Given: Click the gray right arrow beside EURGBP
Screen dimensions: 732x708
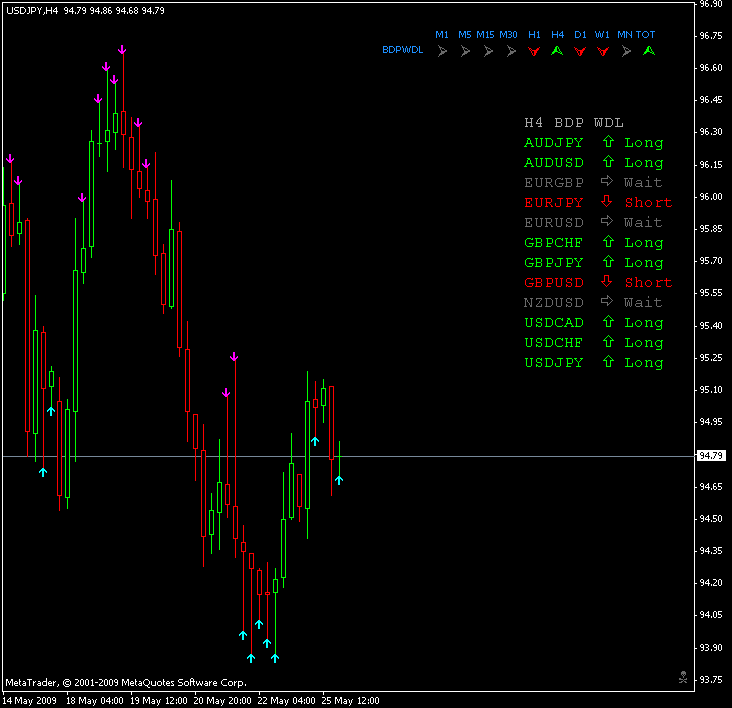Looking at the screenshot, I should (607, 183).
